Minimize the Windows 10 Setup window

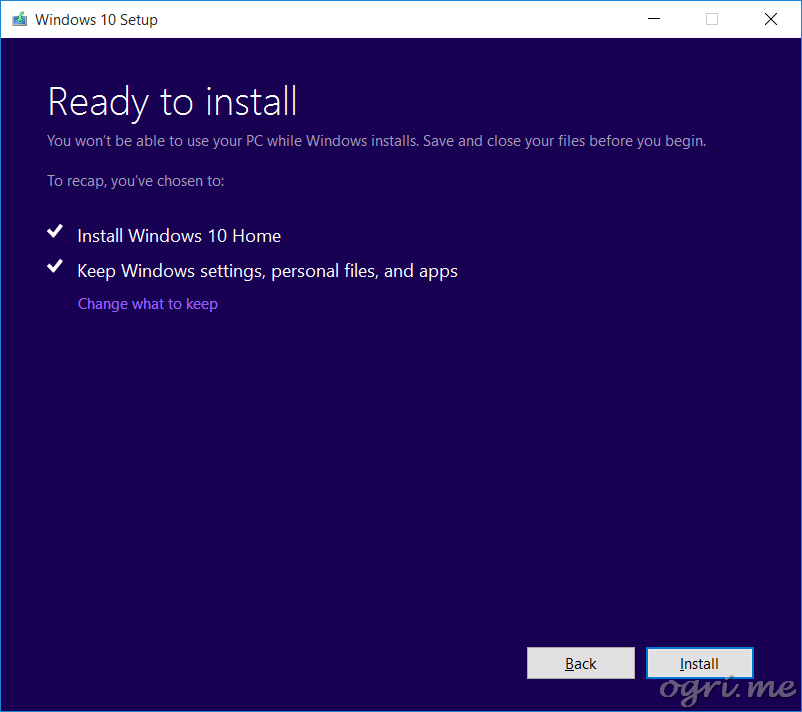[654, 19]
